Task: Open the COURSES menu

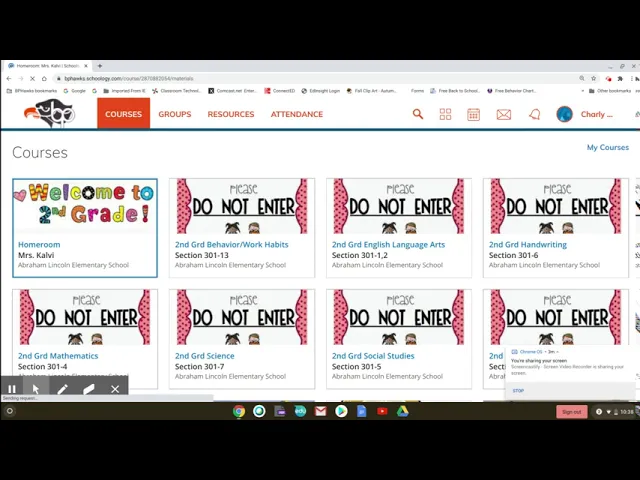Action: [x=123, y=114]
